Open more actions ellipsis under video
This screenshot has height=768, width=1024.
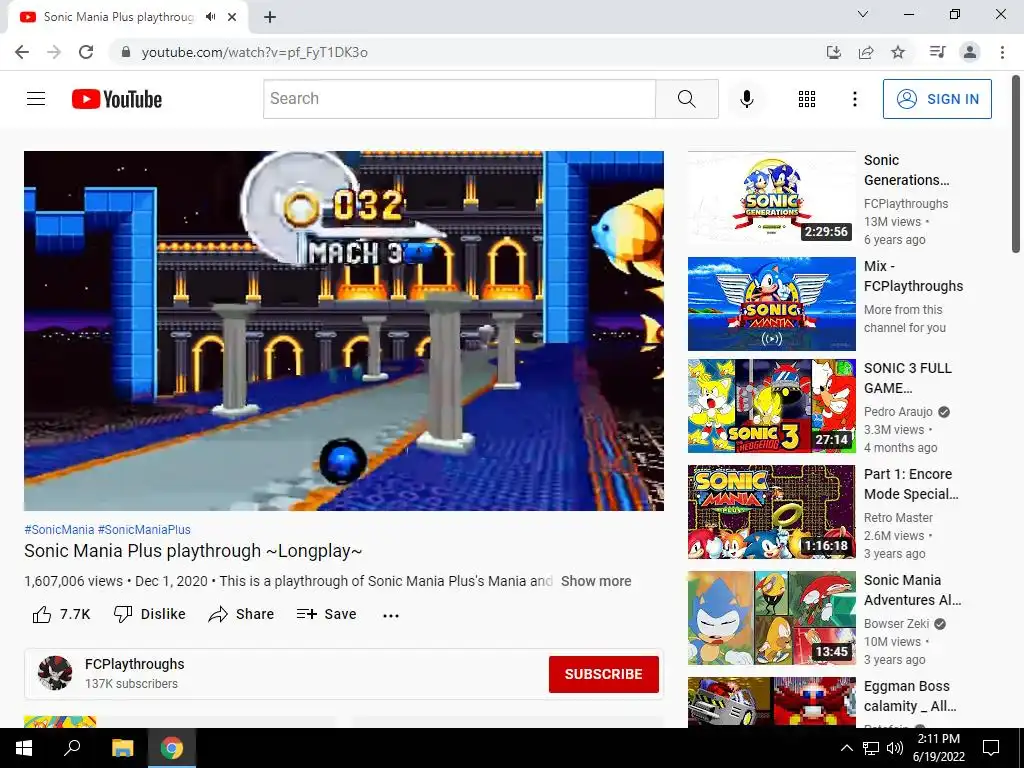(x=391, y=615)
